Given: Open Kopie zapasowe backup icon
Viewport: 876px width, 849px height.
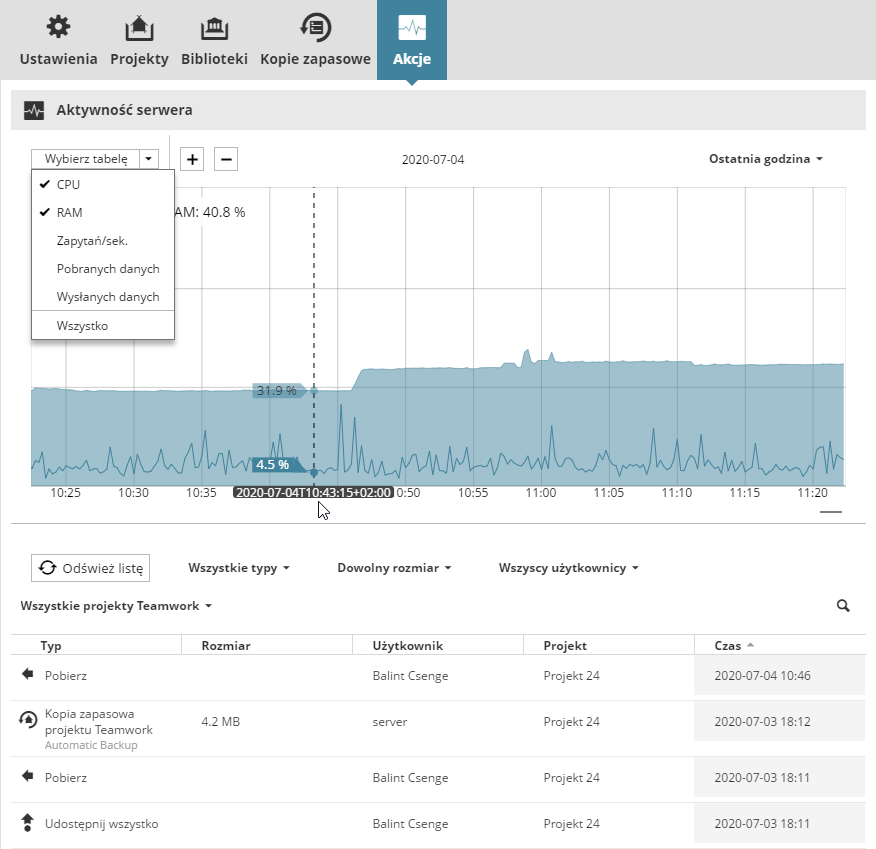Looking at the screenshot, I should [x=316, y=27].
